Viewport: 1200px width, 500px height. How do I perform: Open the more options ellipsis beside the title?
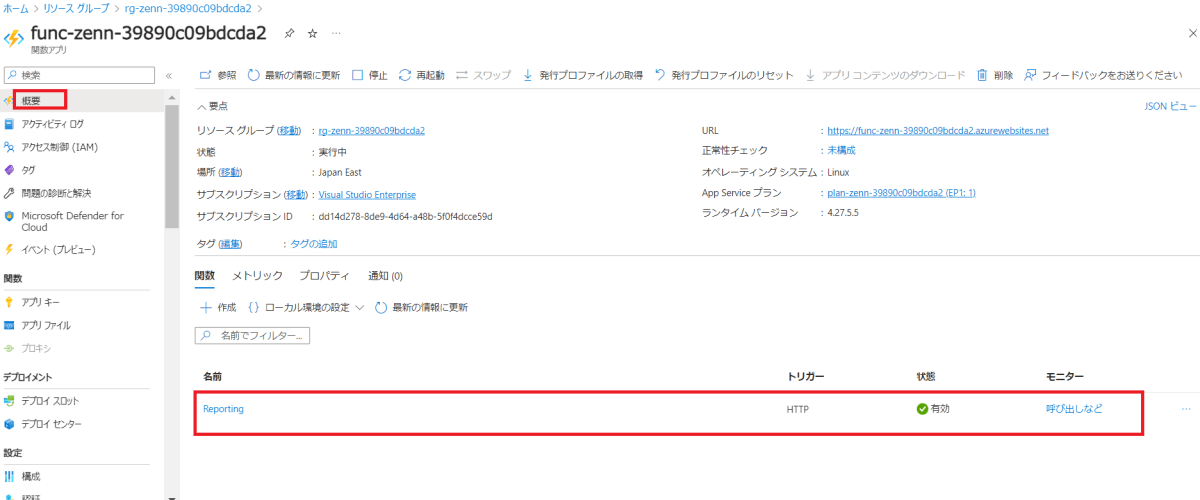[335, 33]
